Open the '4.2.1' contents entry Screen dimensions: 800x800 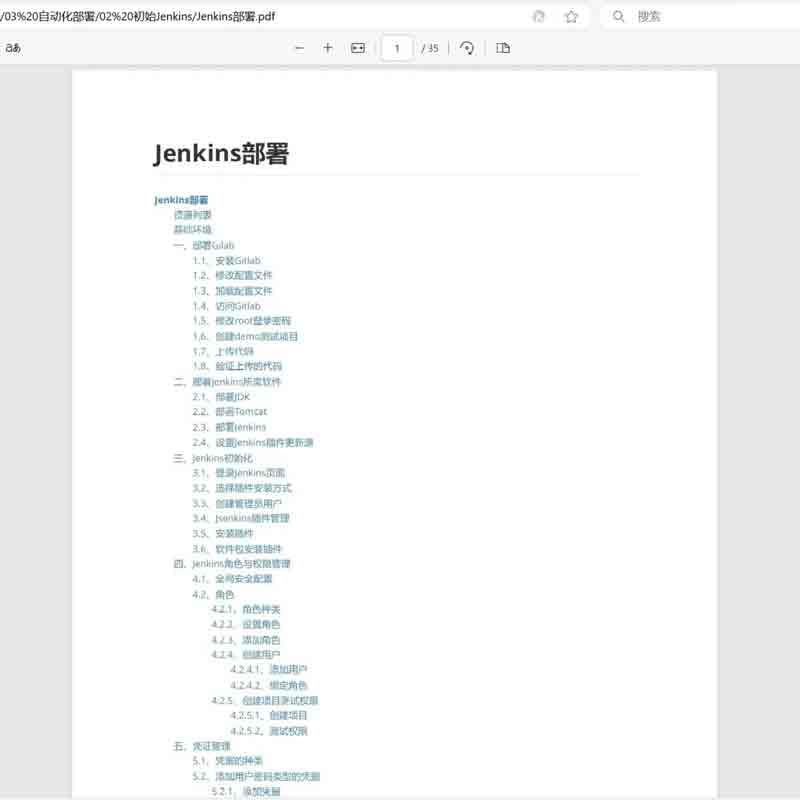[x=246, y=609]
